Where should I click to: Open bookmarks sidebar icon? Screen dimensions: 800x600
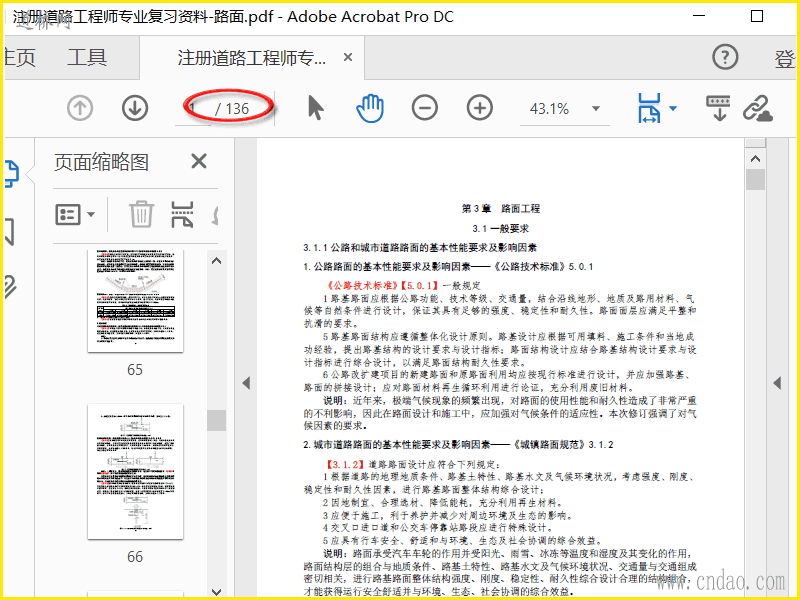point(9,232)
